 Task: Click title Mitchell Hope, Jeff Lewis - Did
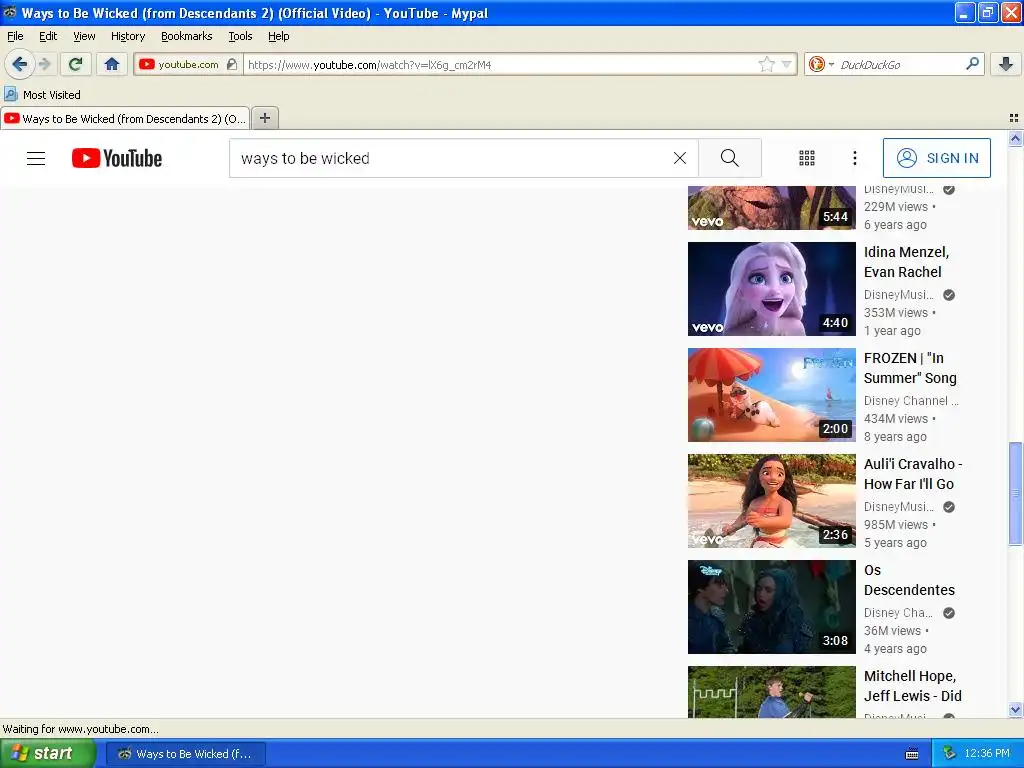913,686
